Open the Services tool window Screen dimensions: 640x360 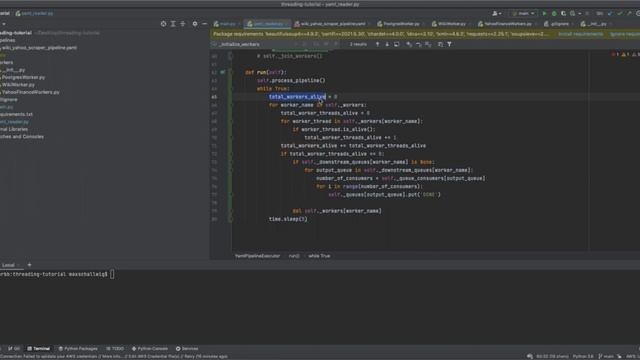pyautogui.click(x=187, y=349)
